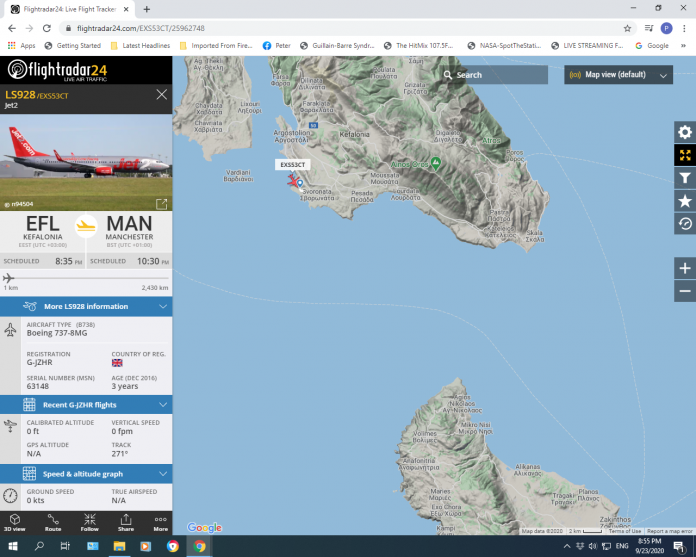Viewport: 696px width, 557px height.
Task: Close the LS928 flight panel
Action: [x=162, y=95]
